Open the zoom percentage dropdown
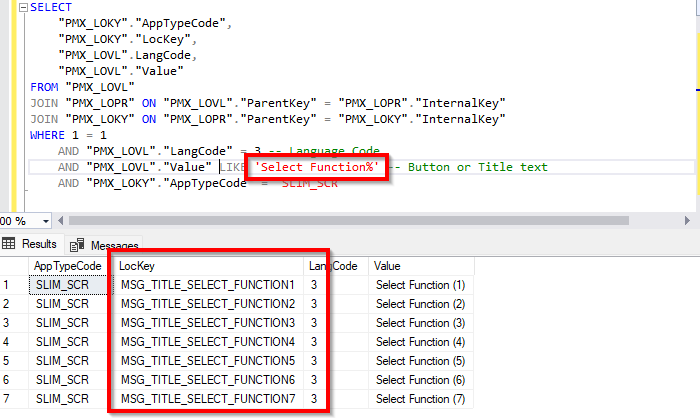The height and width of the screenshot is (418, 700). click(46, 221)
